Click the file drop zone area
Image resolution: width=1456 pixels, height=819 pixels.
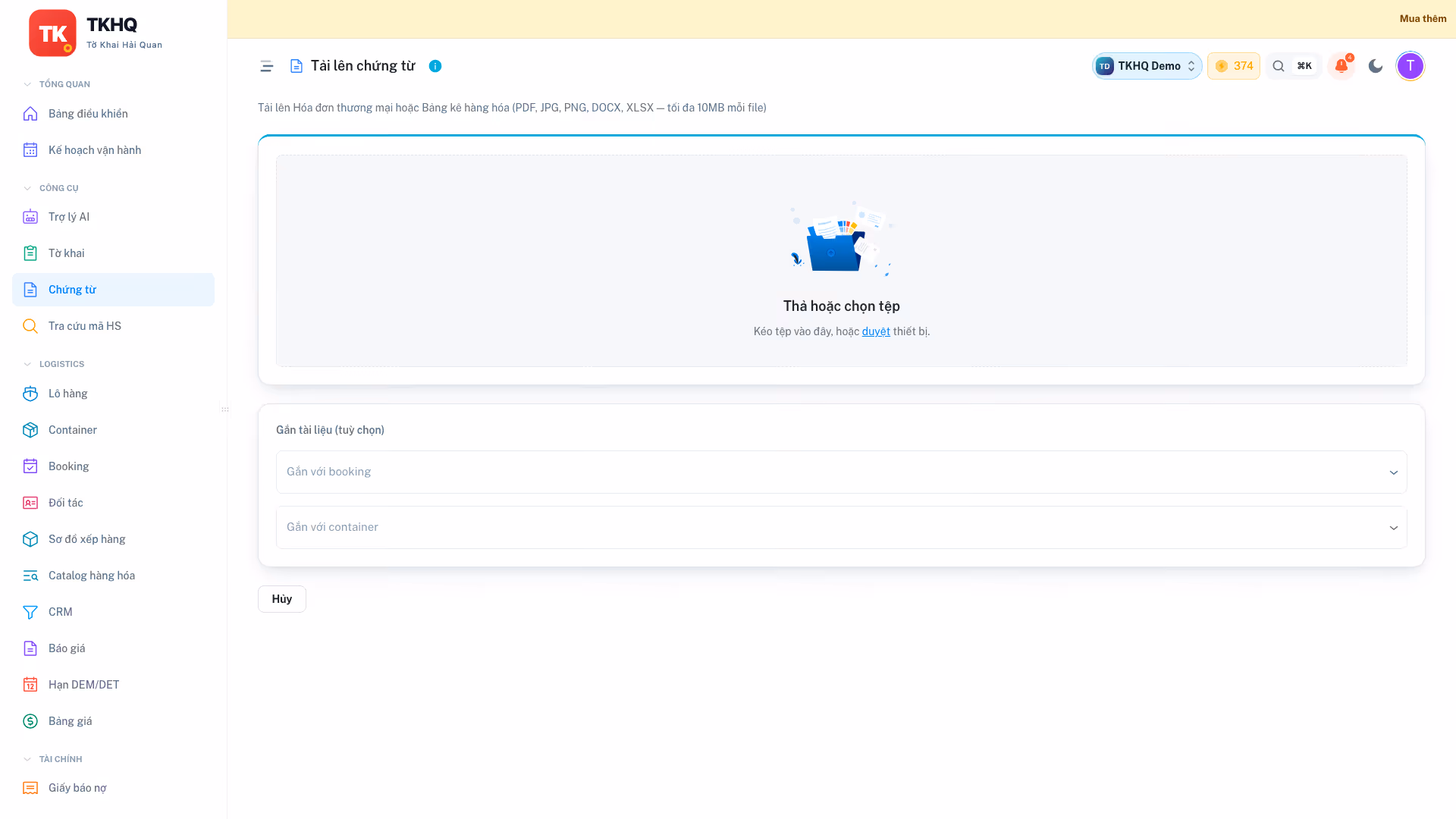tap(842, 261)
